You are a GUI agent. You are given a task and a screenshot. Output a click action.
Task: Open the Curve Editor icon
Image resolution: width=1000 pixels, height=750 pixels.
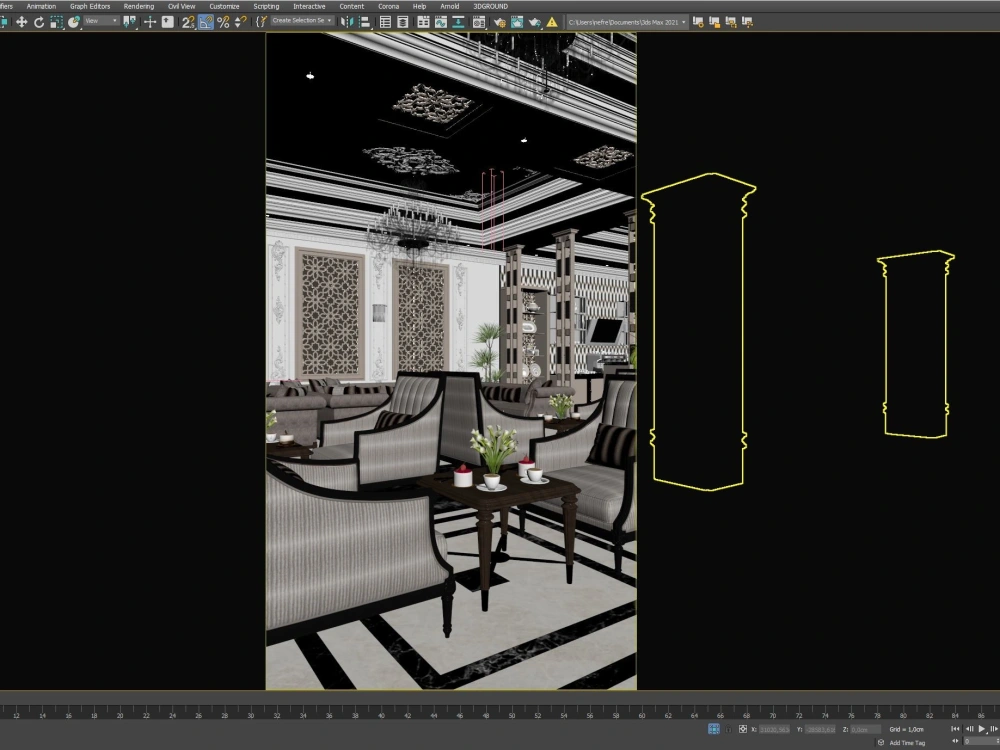coord(441,22)
